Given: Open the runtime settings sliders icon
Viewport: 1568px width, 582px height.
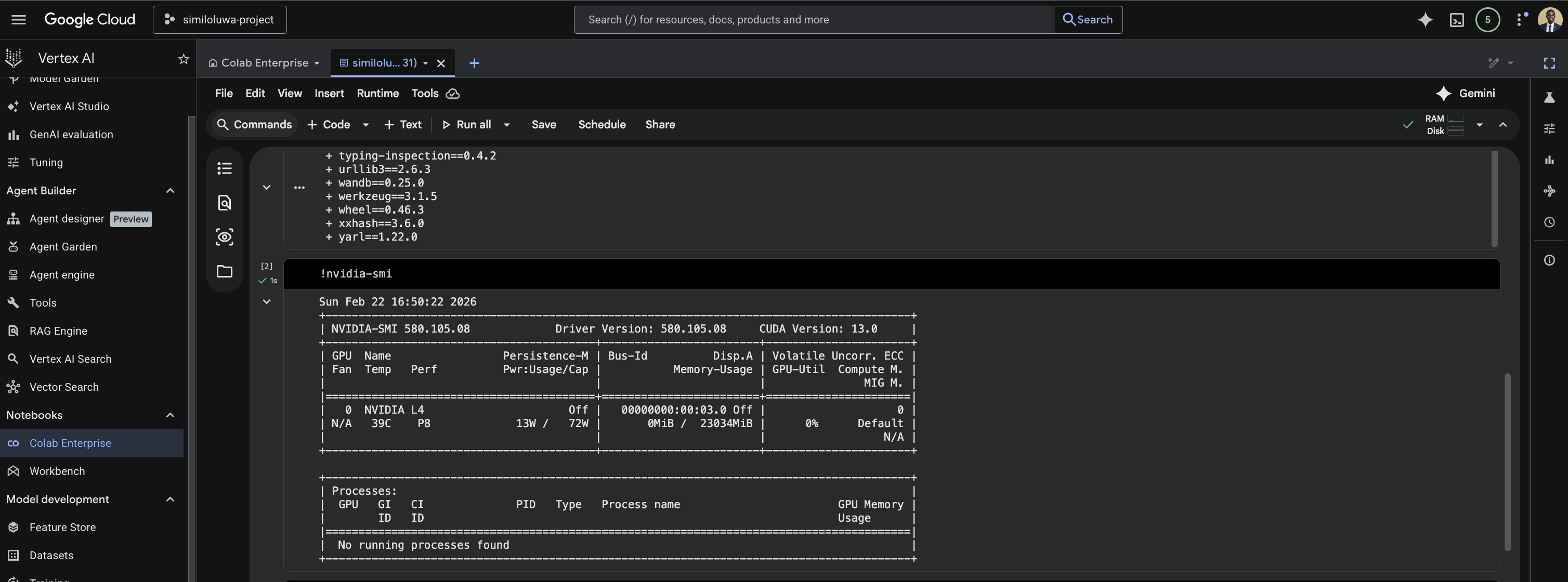Looking at the screenshot, I should click(x=1549, y=128).
